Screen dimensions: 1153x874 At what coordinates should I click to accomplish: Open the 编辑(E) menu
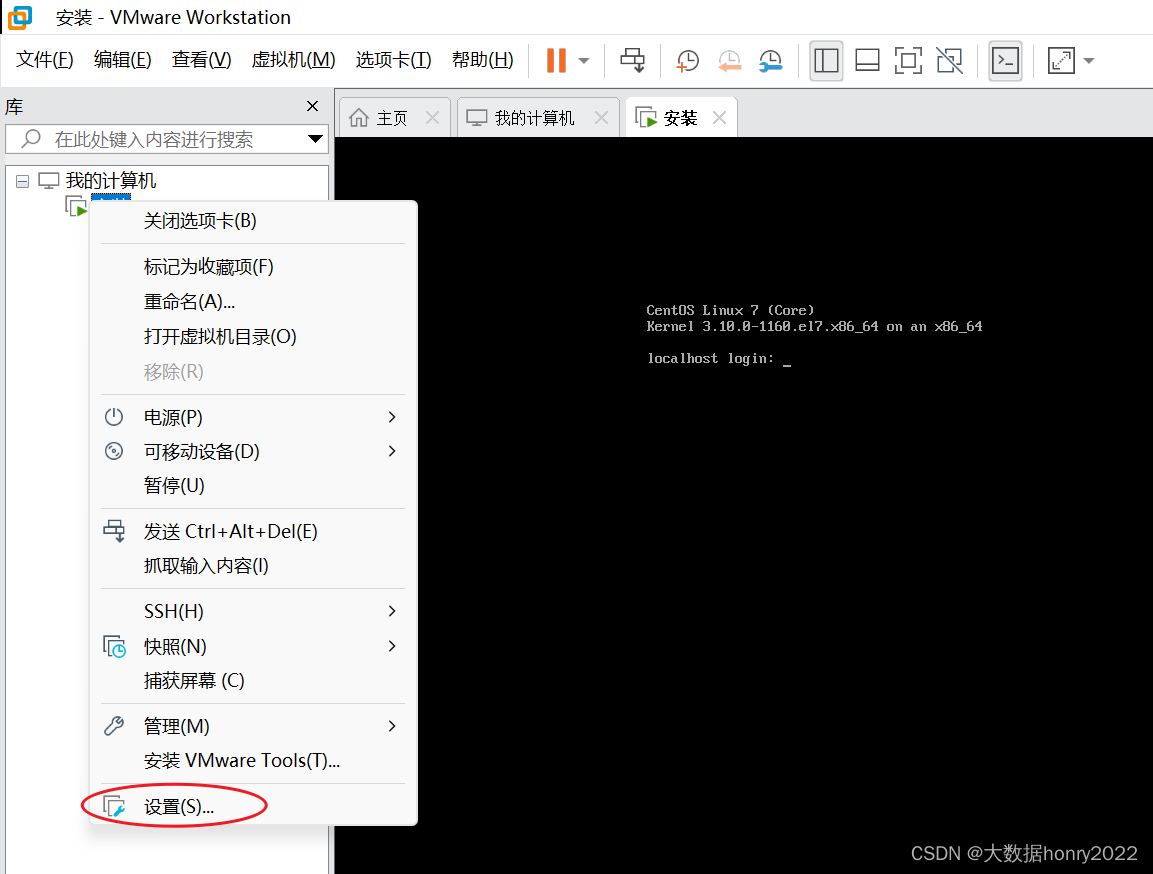click(122, 60)
